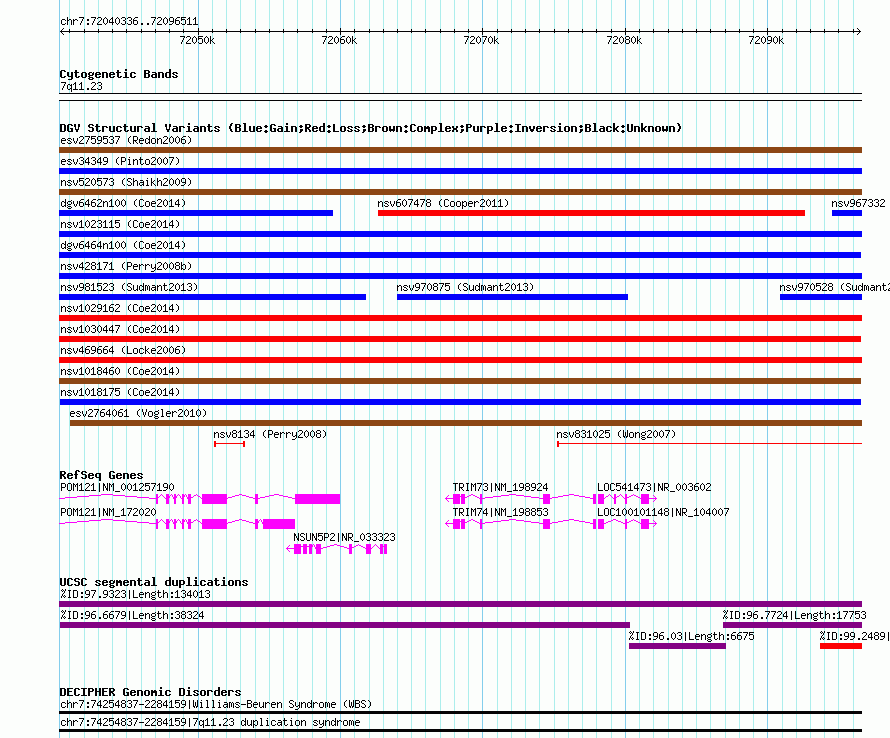Click the blue bar for nsv981523 (Sudmant2013)
890x738 pixels.
[x=212, y=297]
